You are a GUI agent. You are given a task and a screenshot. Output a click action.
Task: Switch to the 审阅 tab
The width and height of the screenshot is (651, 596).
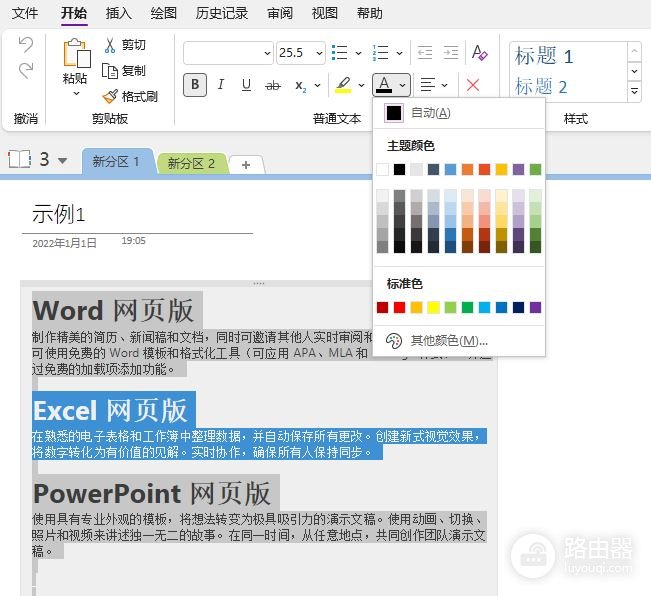tap(280, 13)
